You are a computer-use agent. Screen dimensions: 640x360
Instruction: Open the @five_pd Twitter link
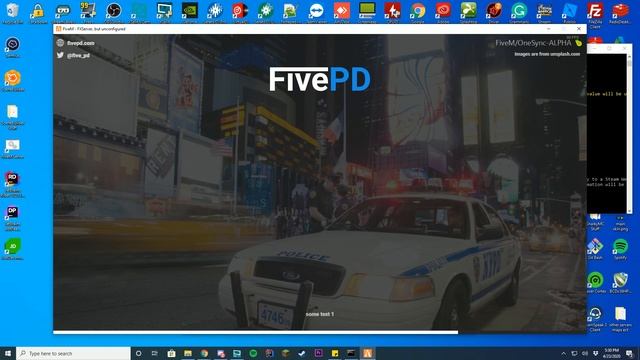click(78, 55)
